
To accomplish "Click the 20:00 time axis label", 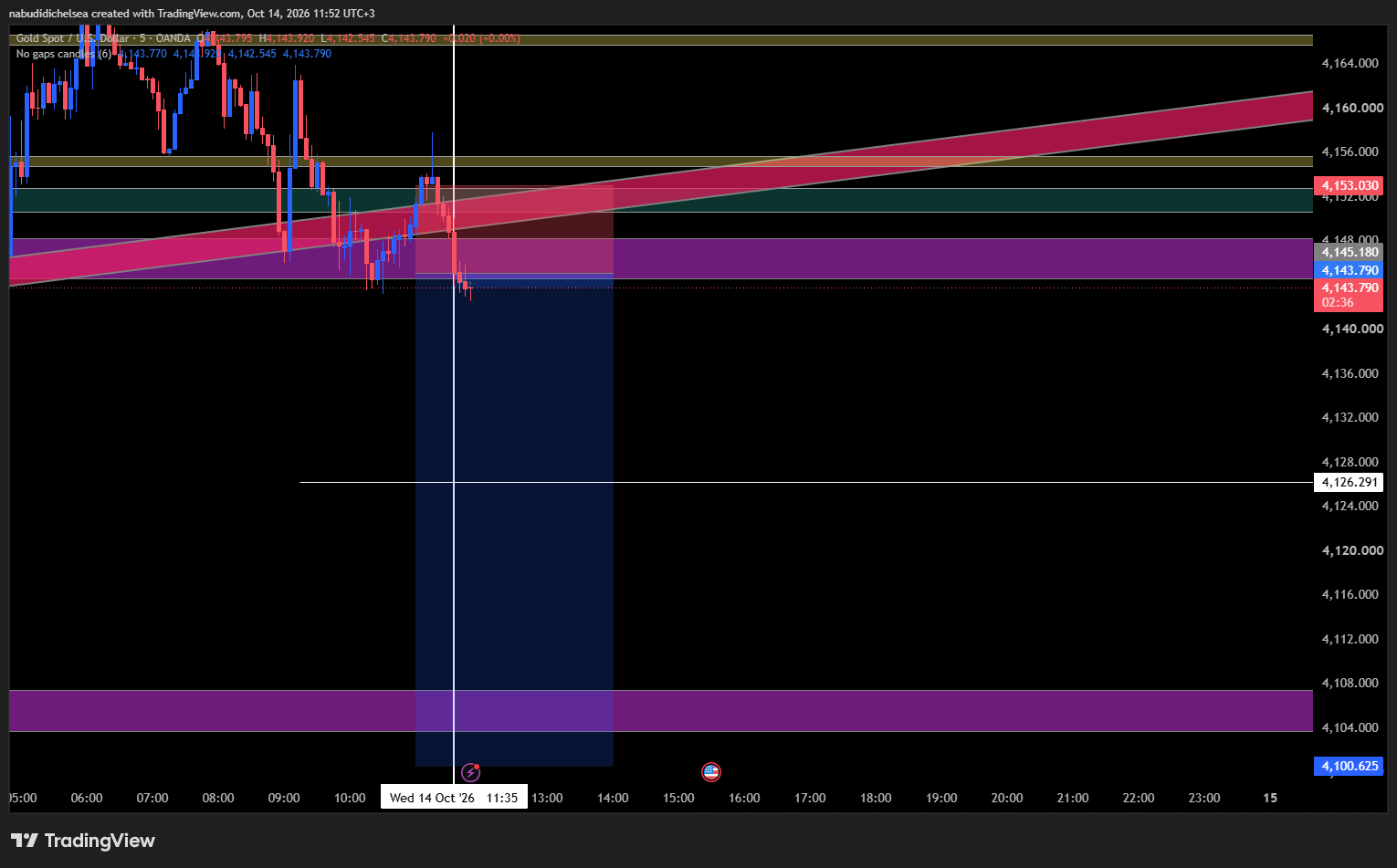I will point(1007,798).
